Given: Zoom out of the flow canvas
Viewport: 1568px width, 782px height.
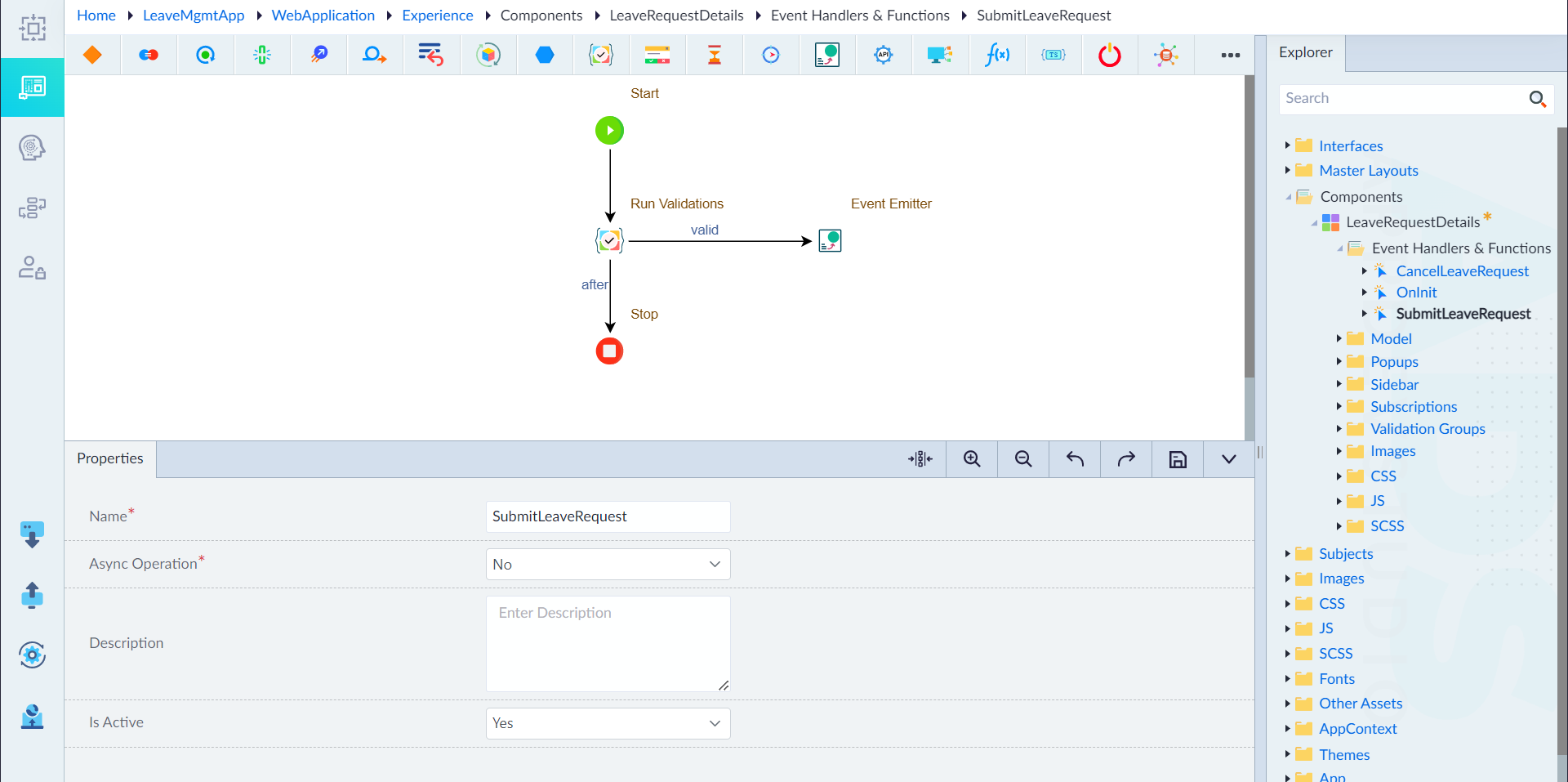Looking at the screenshot, I should (x=1023, y=459).
